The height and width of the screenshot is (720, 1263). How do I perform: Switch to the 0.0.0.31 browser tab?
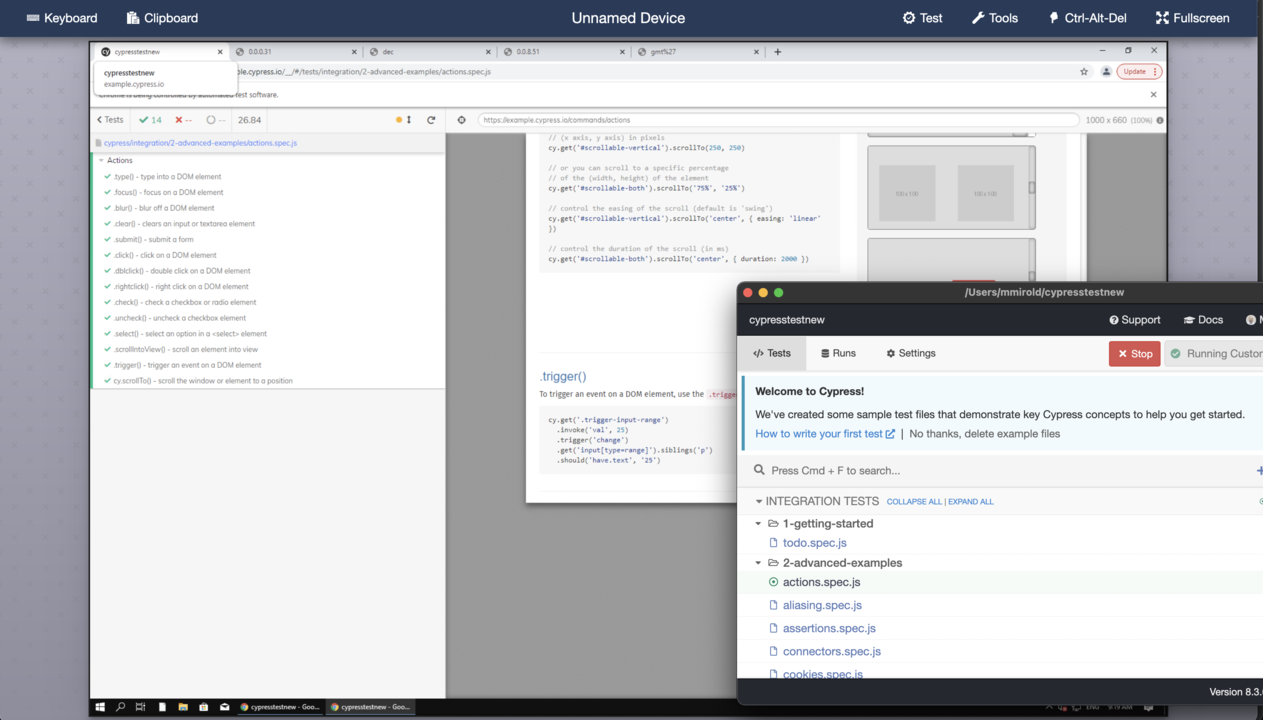click(294, 51)
